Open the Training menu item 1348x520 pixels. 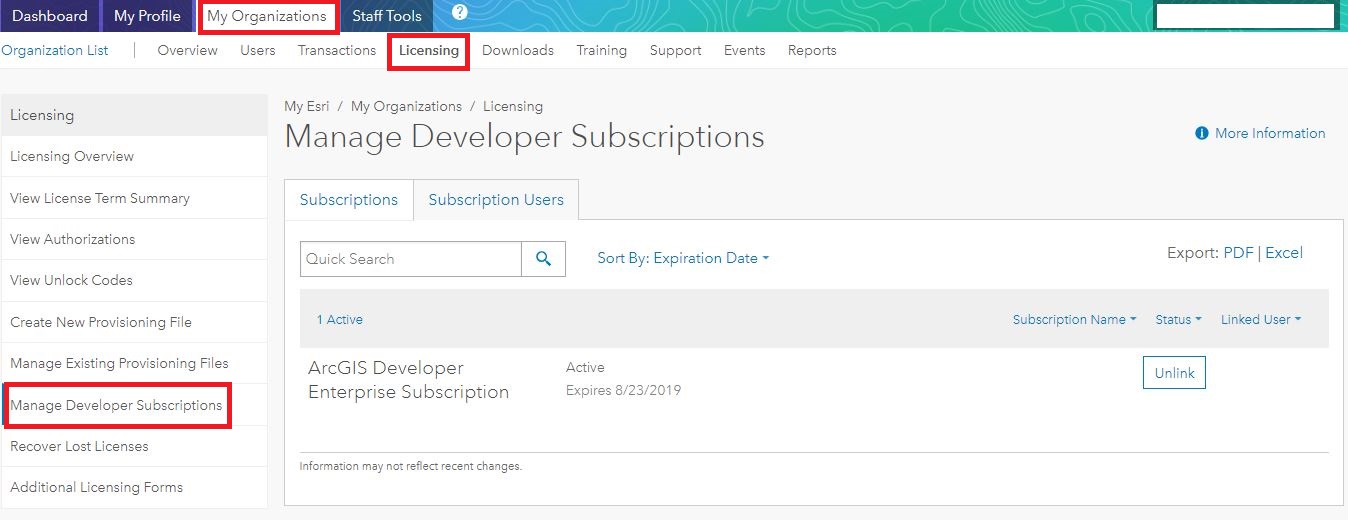click(x=602, y=50)
